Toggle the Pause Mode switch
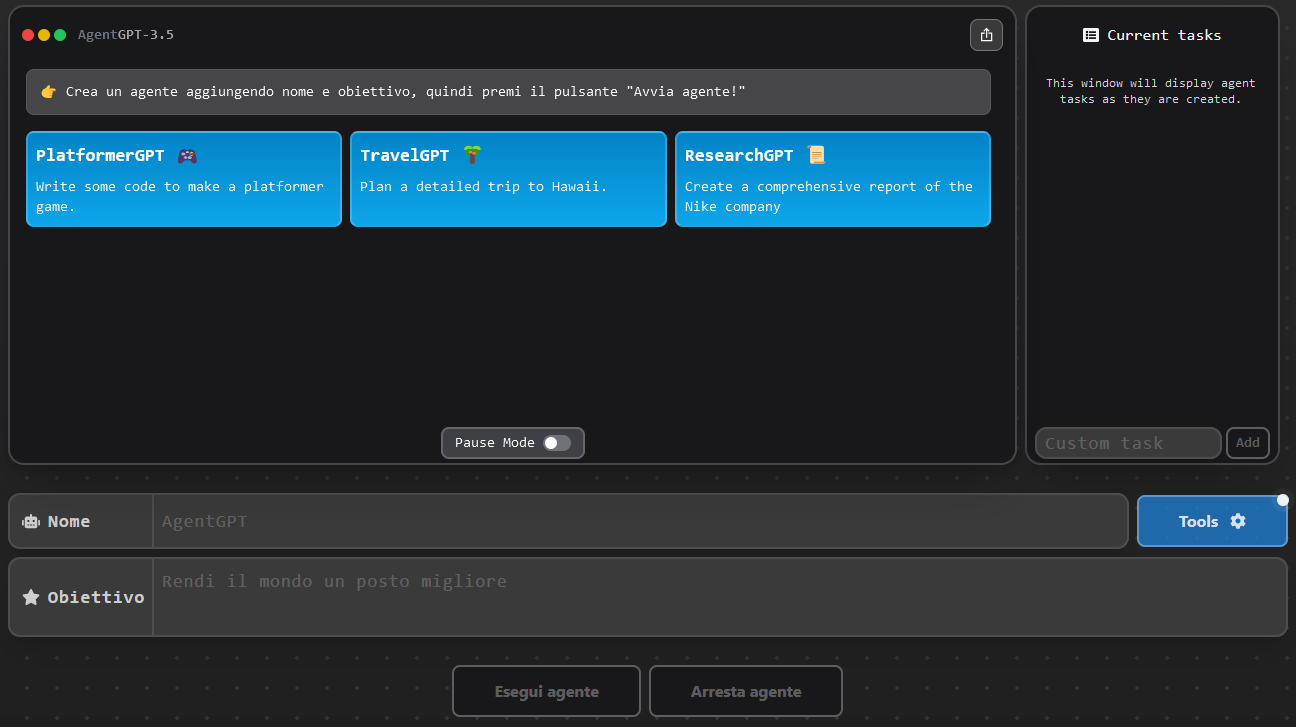The image size is (1296, 727). point(557,443)
